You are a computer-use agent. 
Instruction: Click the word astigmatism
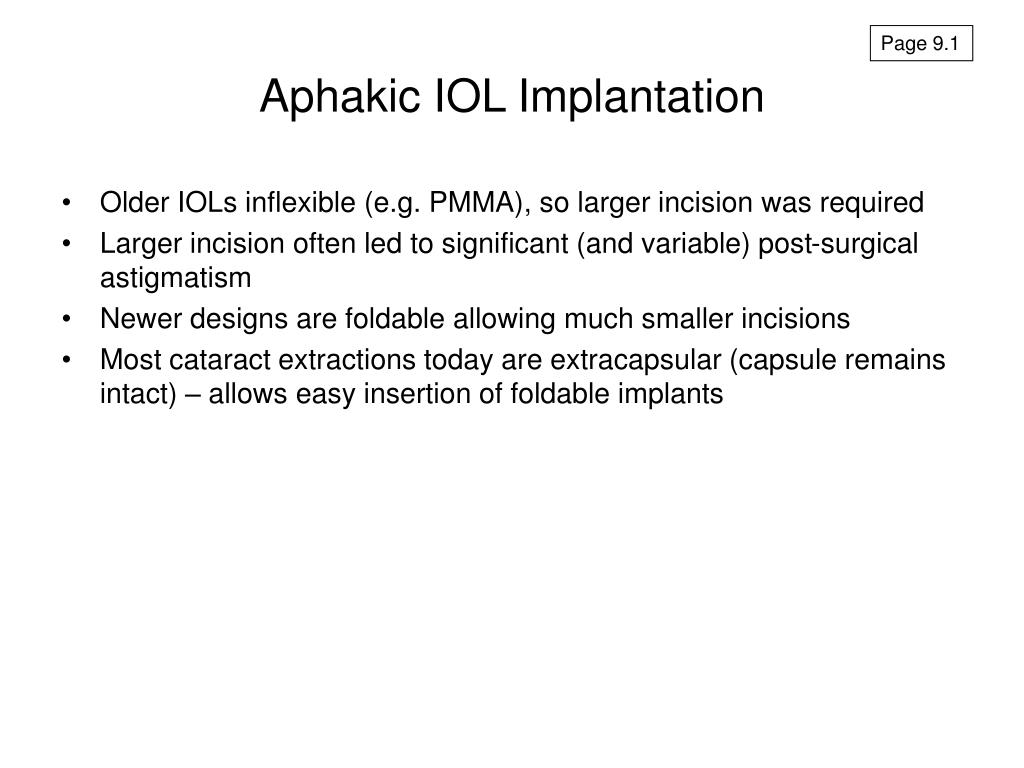[176, 278]
